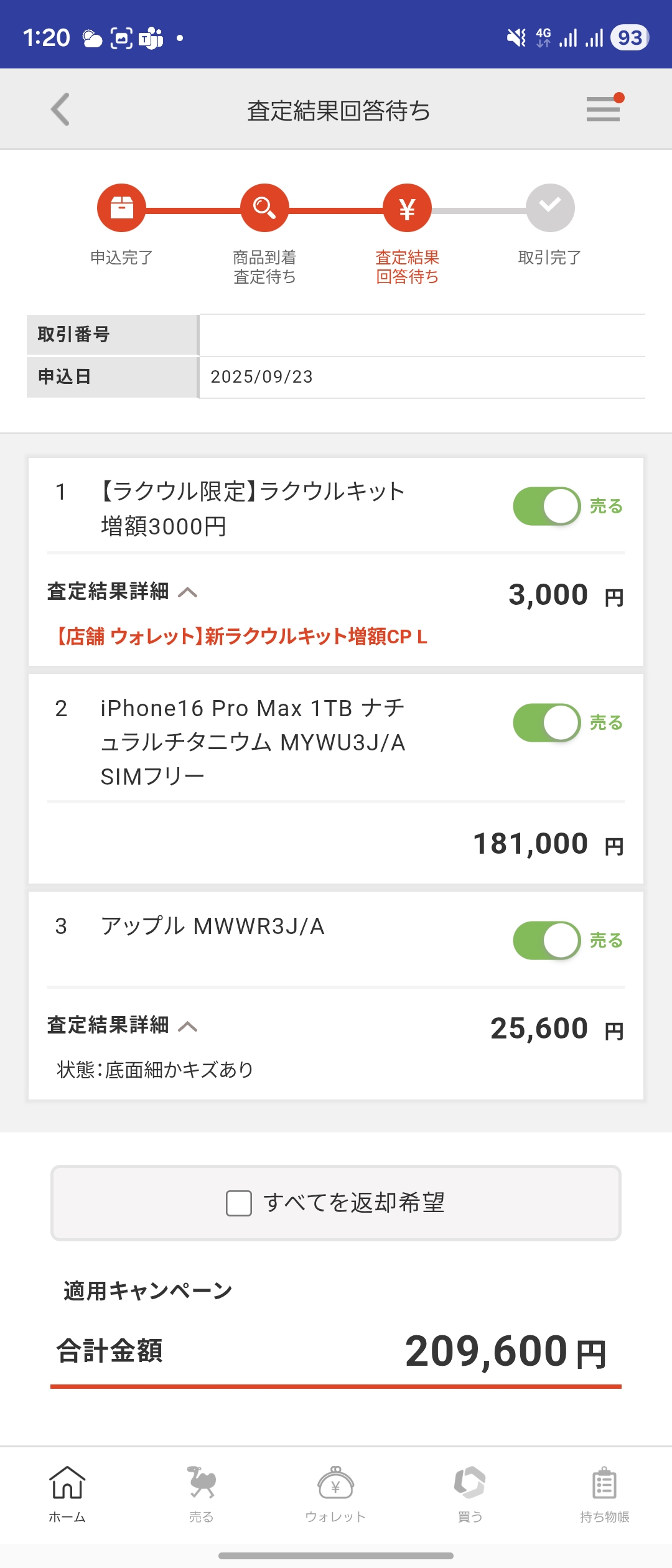Image resolution: width=672 pixels, height=1568 pixels.
Task: Tap the 新ラクウルキット増額CP L campaign text
Action: click(242, 637)
